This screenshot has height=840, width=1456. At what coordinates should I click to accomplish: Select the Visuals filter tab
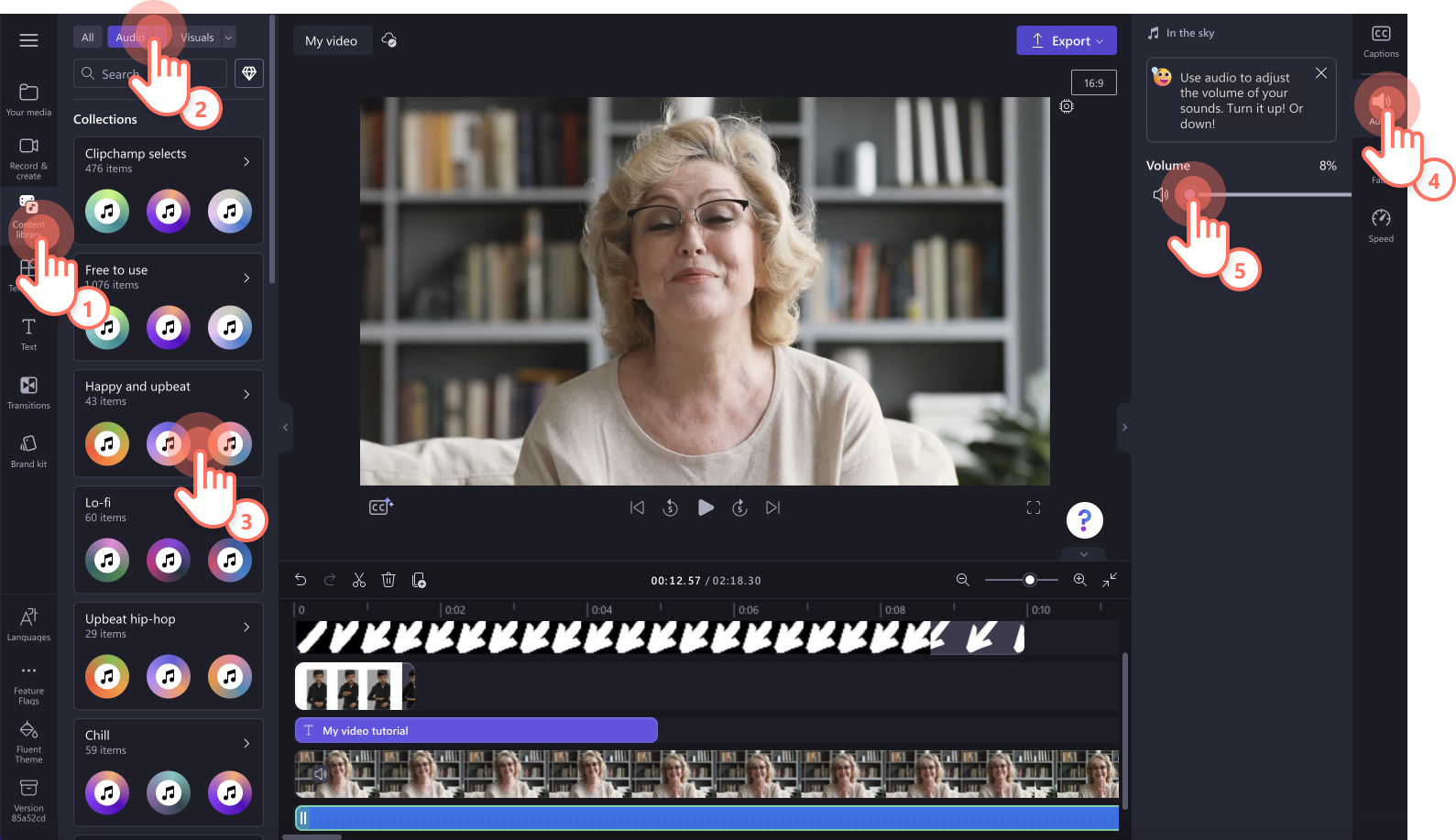pyautogui.click(x=197, y=38)
